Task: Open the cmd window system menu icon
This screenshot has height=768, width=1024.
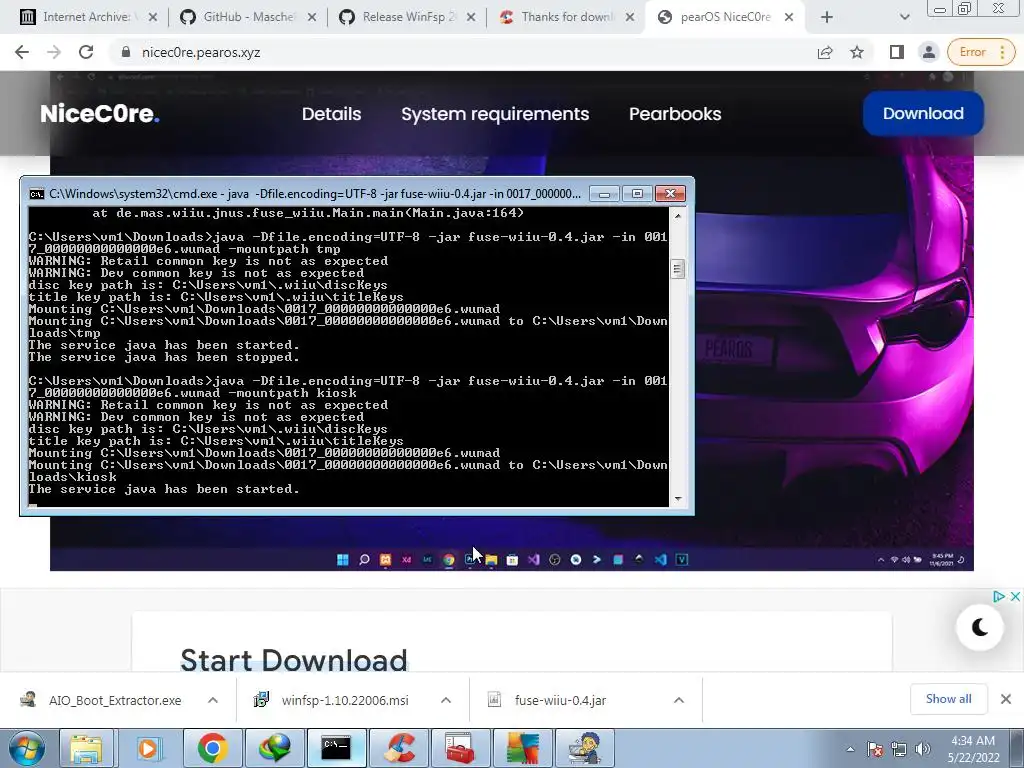Action: click(x=37, y=194)
